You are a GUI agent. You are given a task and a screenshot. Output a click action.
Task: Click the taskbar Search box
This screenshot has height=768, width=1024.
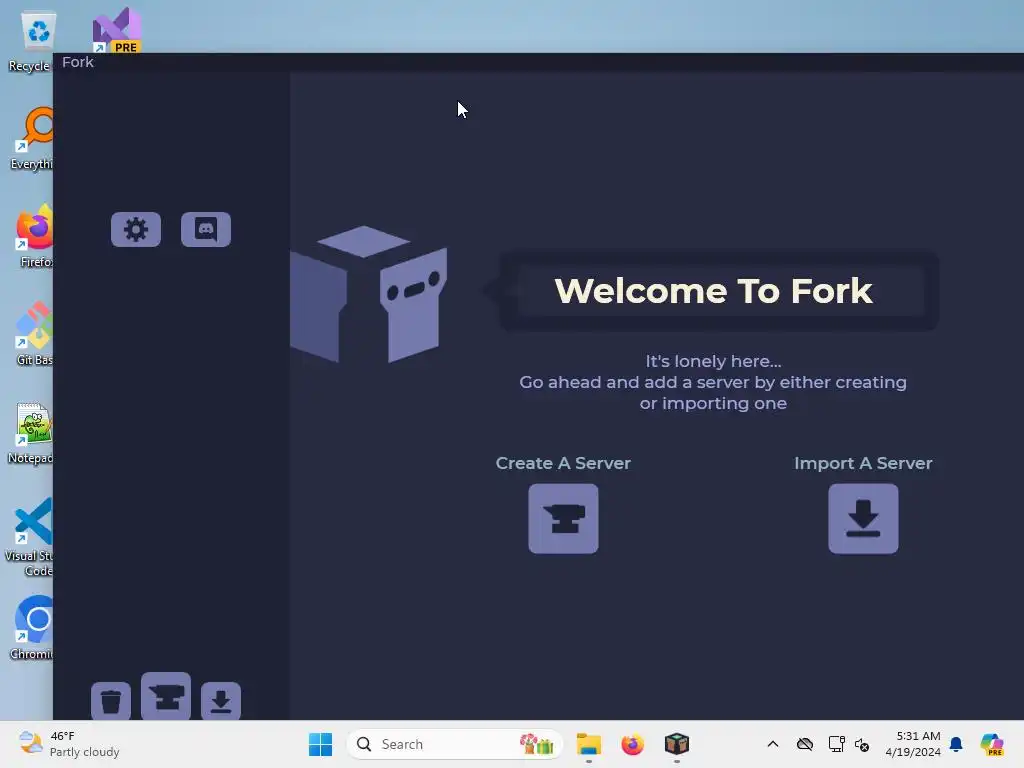[455, 744]
